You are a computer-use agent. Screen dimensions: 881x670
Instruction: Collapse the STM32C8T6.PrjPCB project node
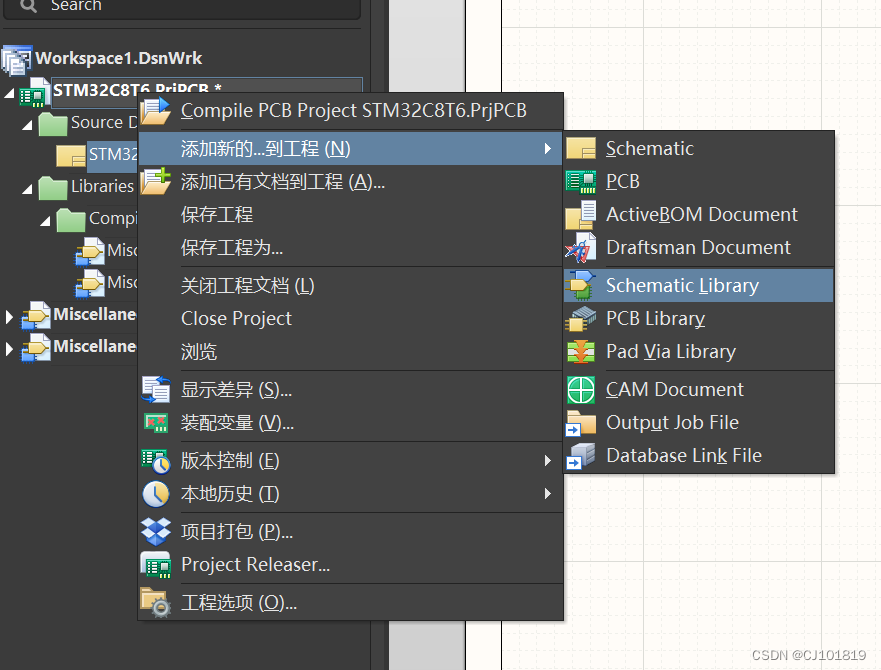point(9,93)
